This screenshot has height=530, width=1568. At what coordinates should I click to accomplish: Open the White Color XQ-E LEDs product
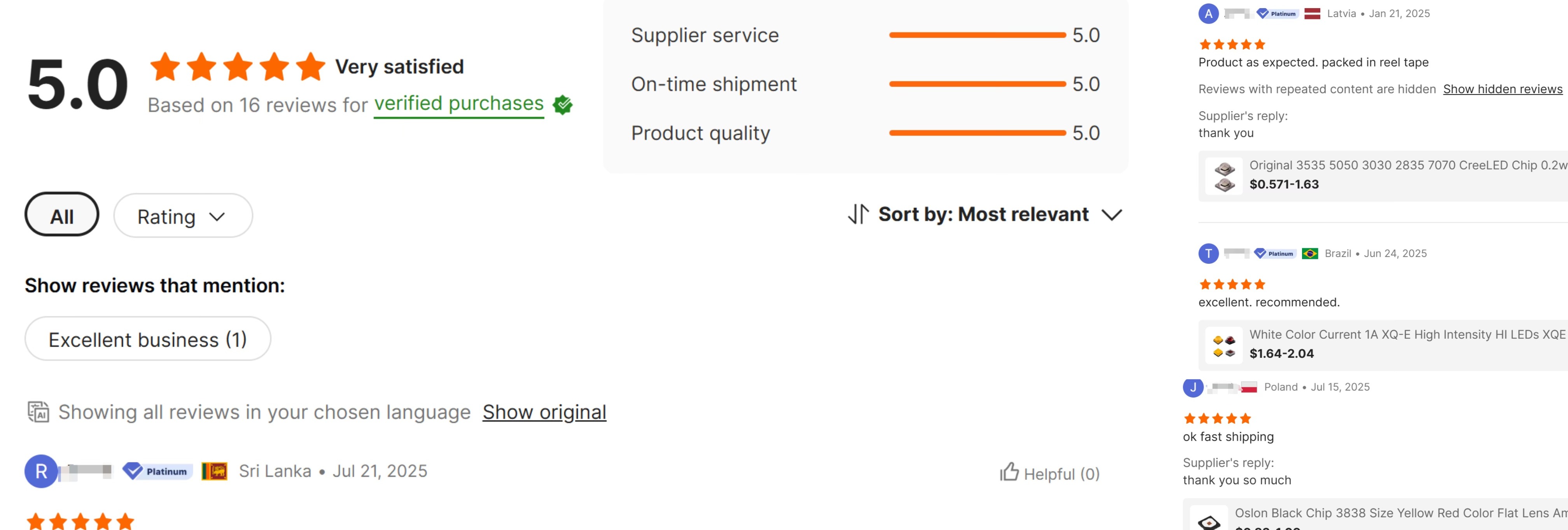(1406, 335)
